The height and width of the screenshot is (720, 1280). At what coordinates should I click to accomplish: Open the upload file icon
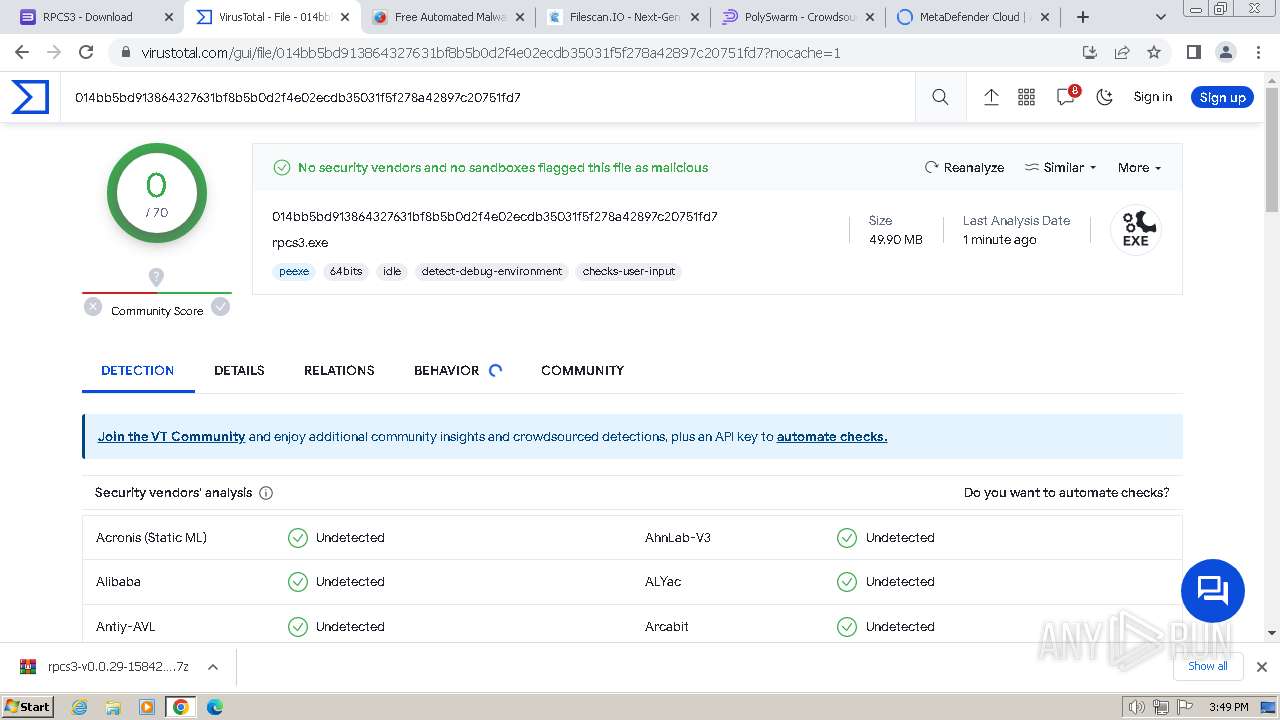991,97
